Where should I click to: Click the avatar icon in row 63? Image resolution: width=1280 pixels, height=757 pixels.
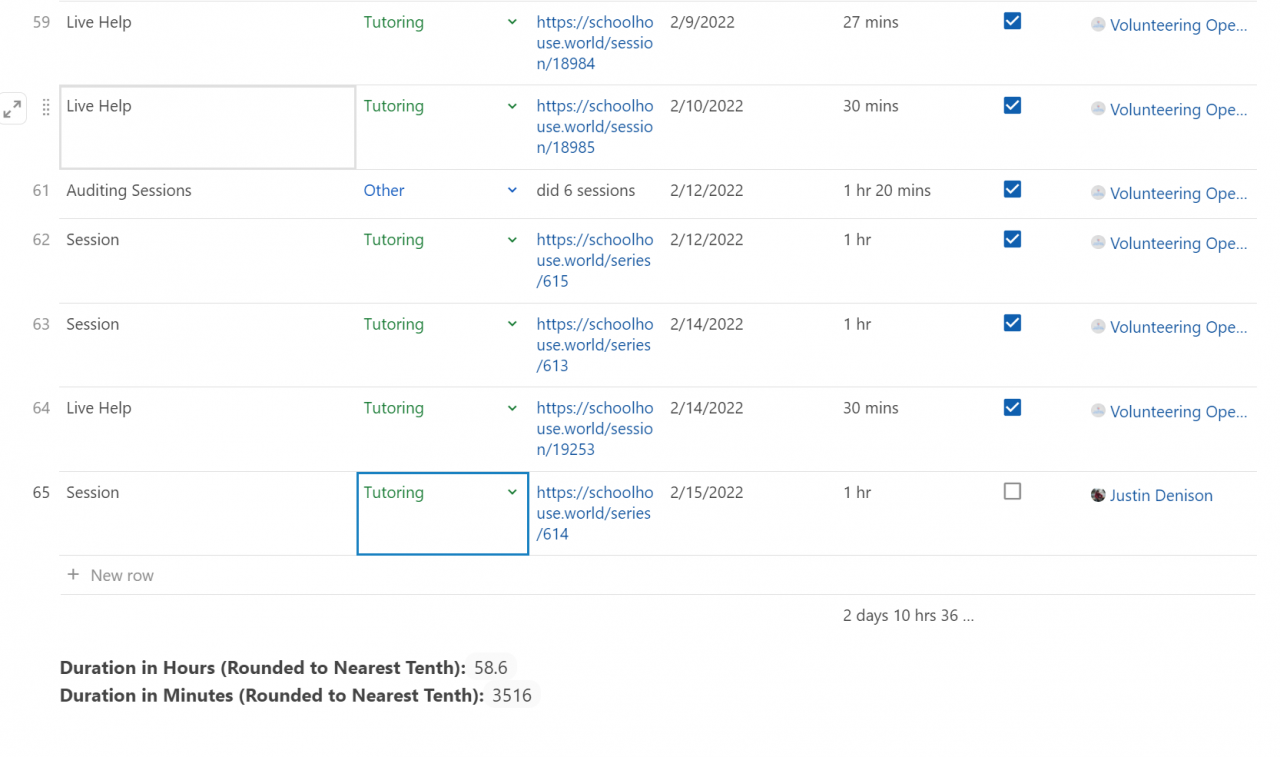[x=1098, y=327]
